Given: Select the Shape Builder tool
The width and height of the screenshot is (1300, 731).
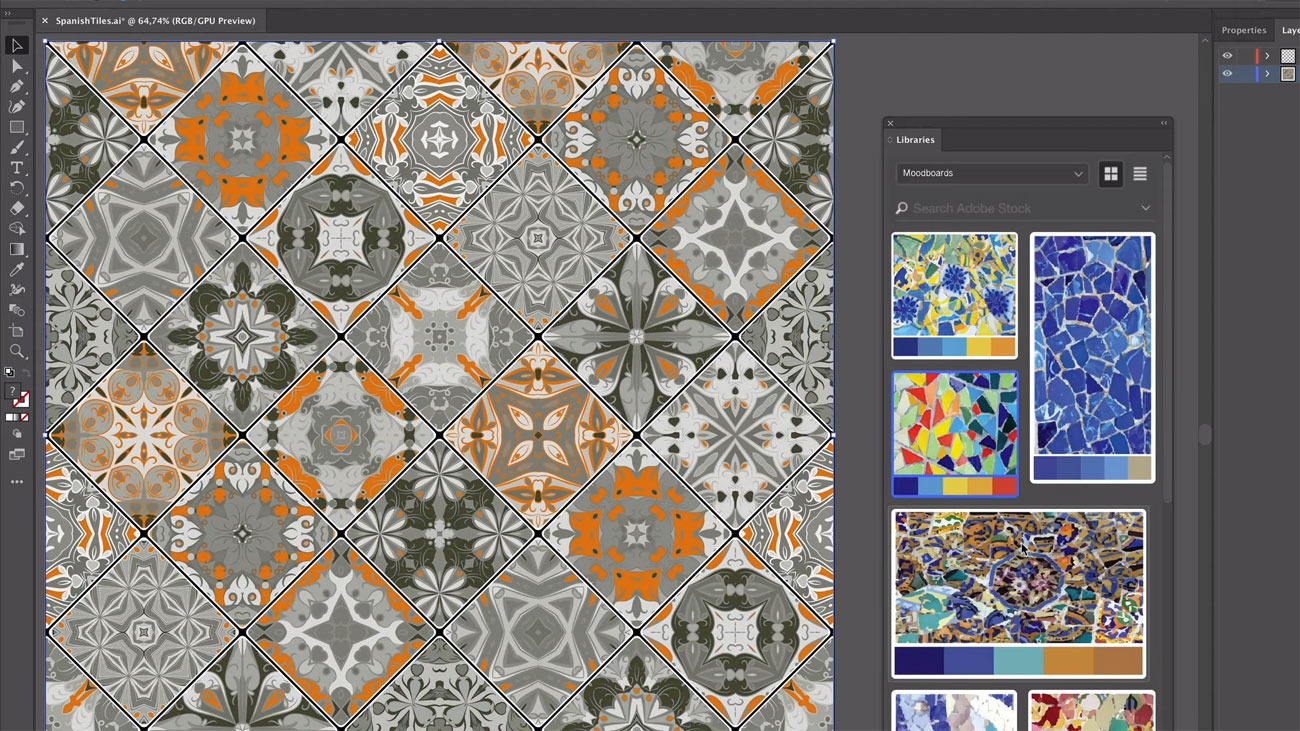Looking at the screenshot, I should pyautogui.click(x=17, y=229).
